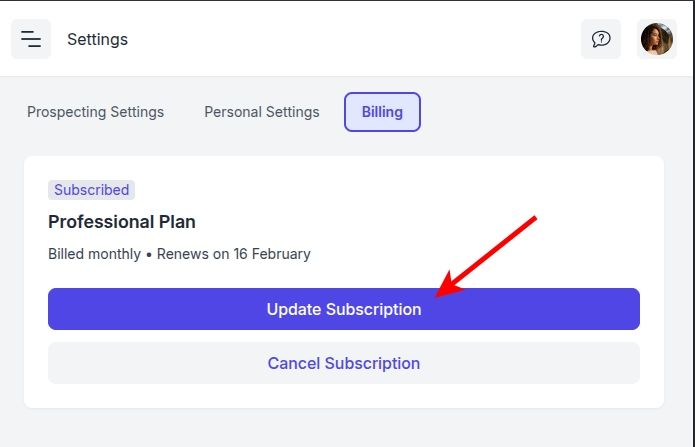Click the Professional Plan heading

(122, 222)
